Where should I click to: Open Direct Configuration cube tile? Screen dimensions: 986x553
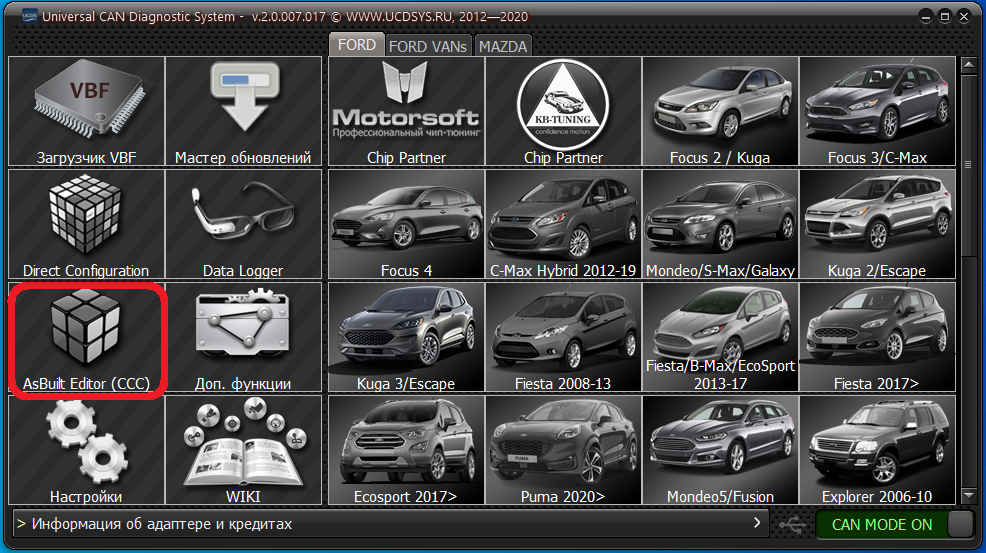86,224
